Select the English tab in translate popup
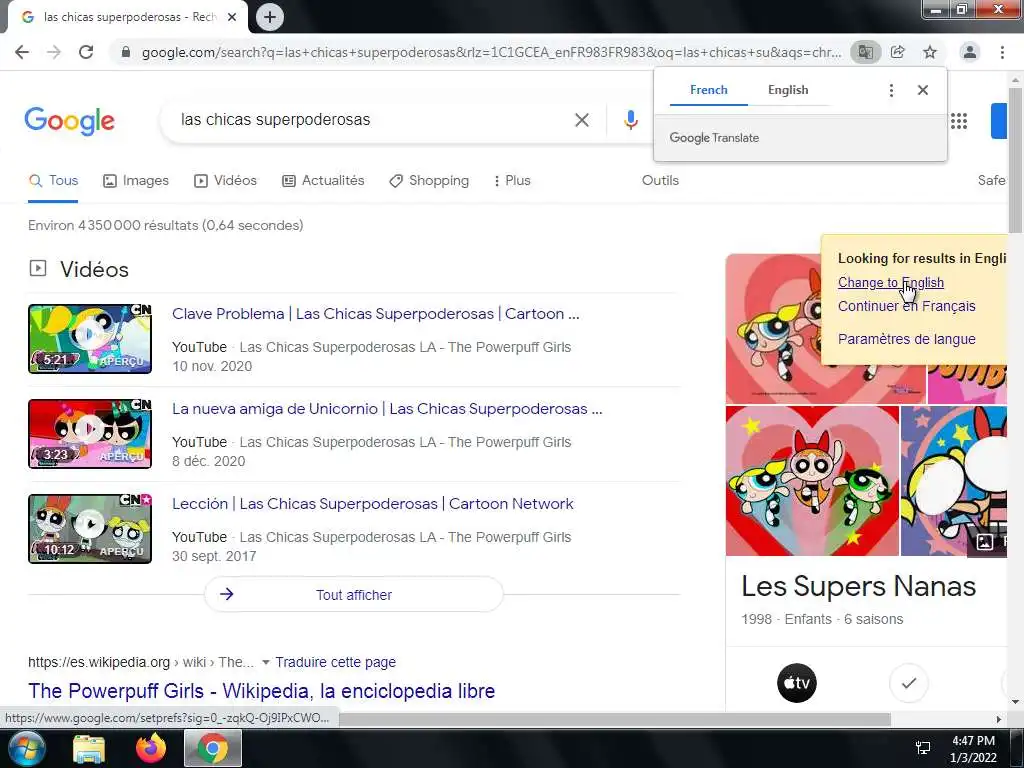Screen dimensions: 1024x768 pyautogui.click(x=788, y=90)
